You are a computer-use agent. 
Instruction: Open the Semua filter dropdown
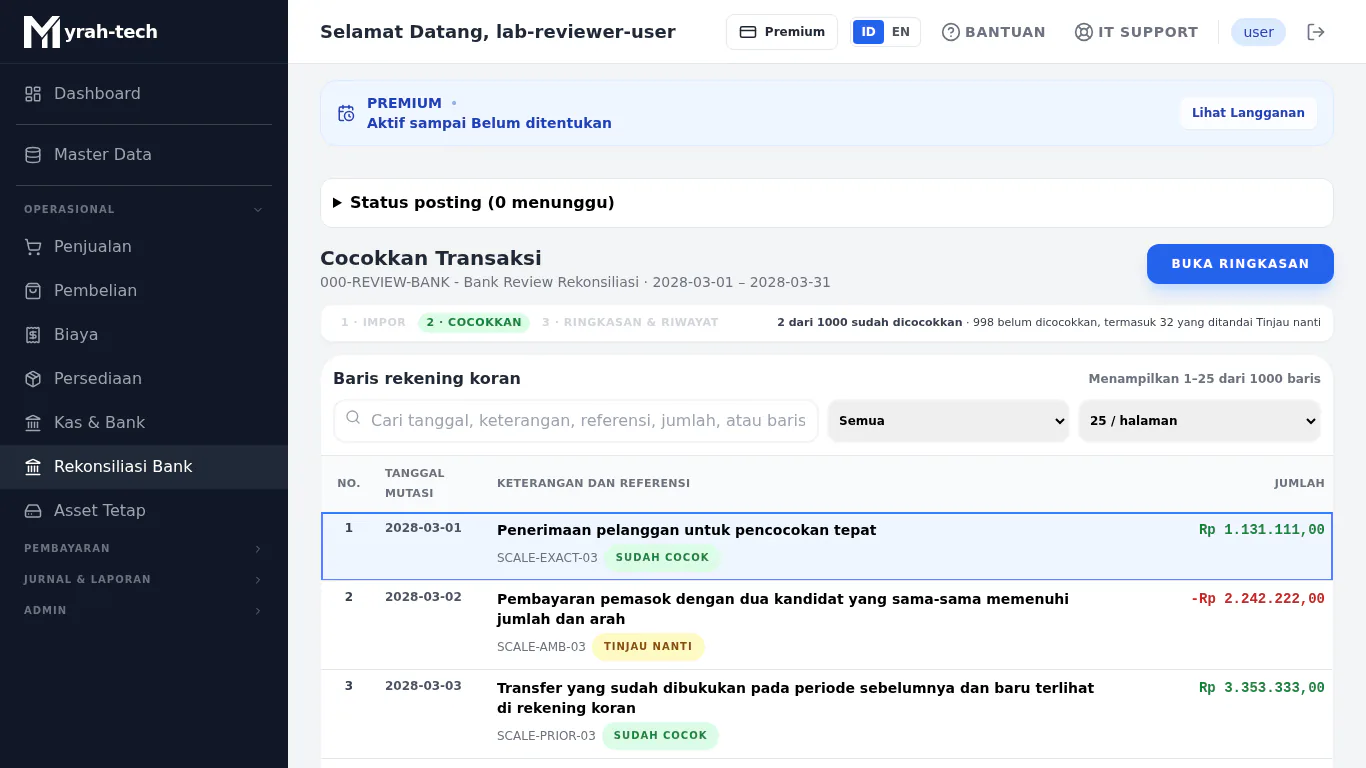tap(949, 421)
